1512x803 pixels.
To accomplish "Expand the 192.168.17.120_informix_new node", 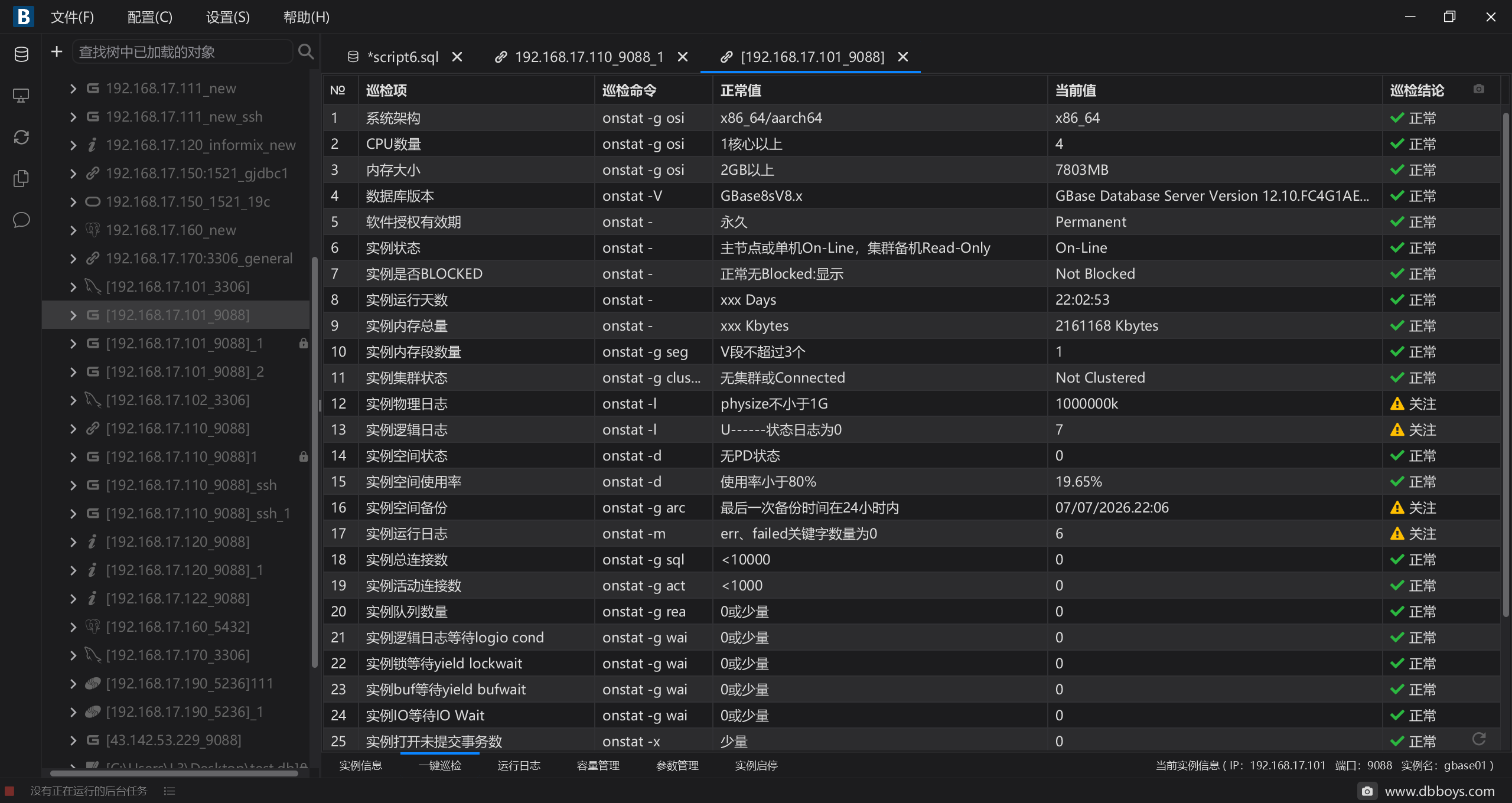I will [x=73, y=145].
